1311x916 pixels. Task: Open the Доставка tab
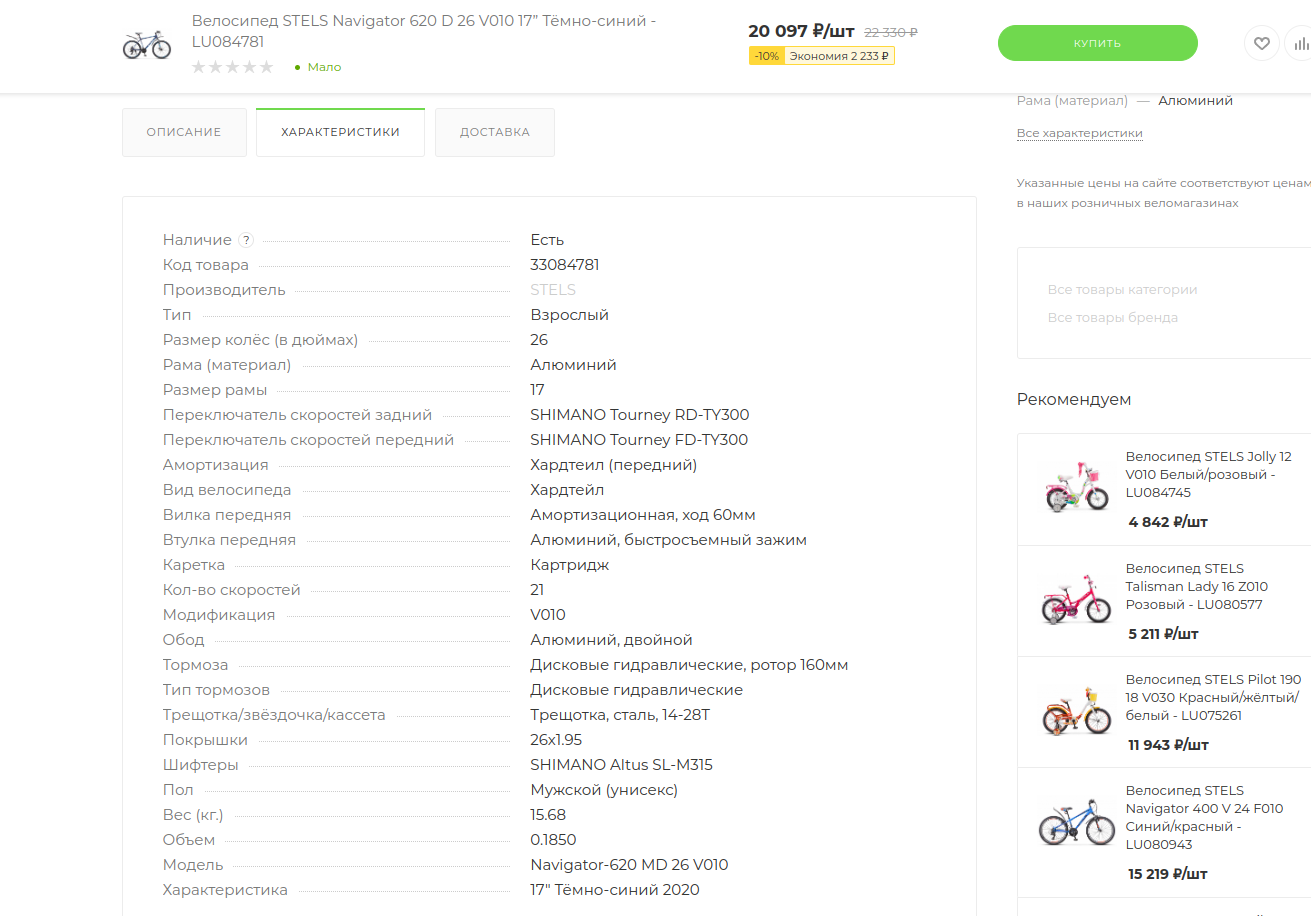click(495, 132)
